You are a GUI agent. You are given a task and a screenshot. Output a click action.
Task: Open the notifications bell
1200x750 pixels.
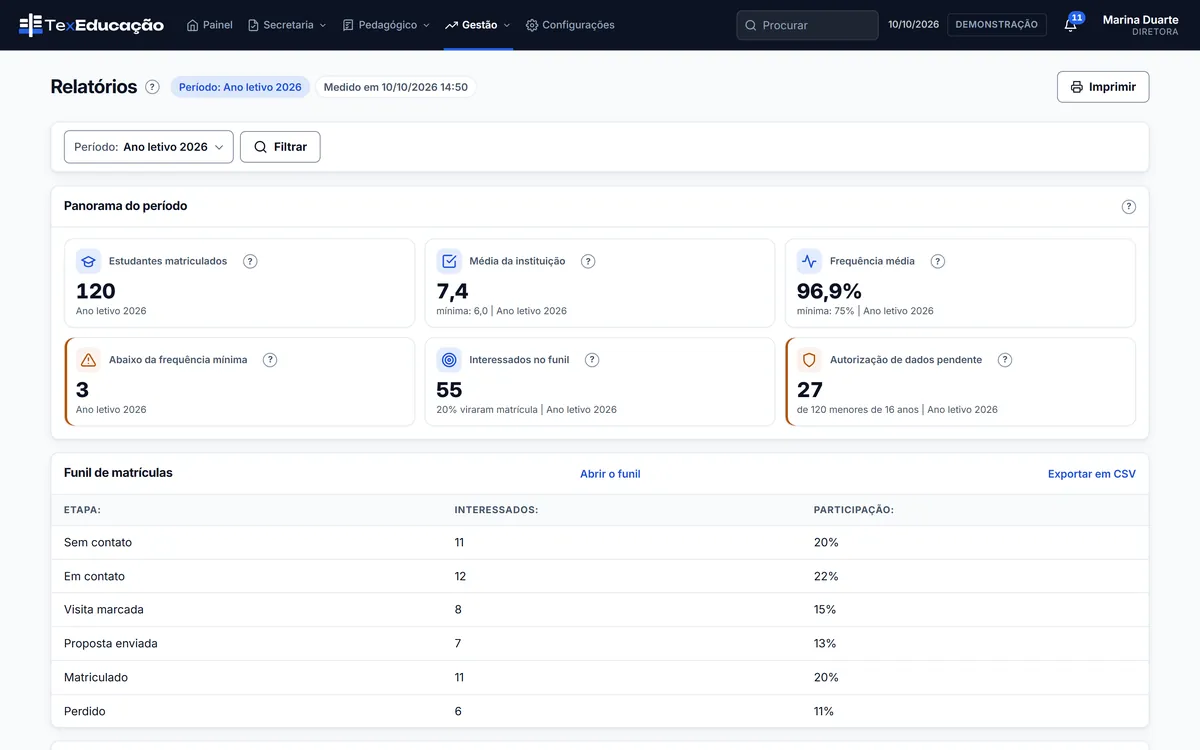pos(1071,25)
